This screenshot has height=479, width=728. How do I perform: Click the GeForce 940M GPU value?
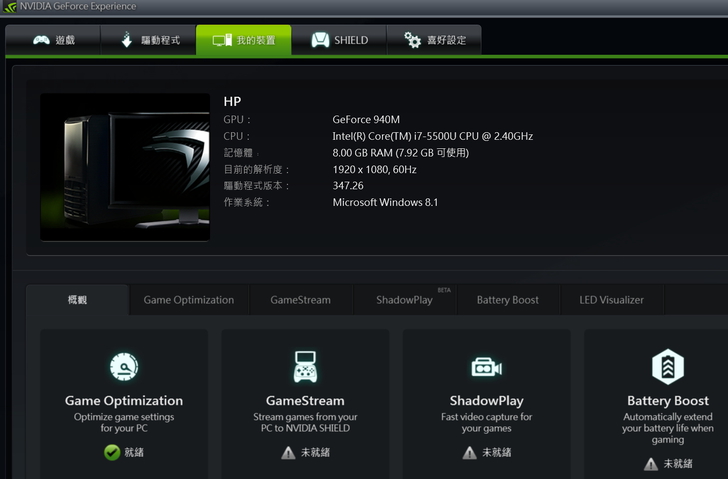coord(366,120)
